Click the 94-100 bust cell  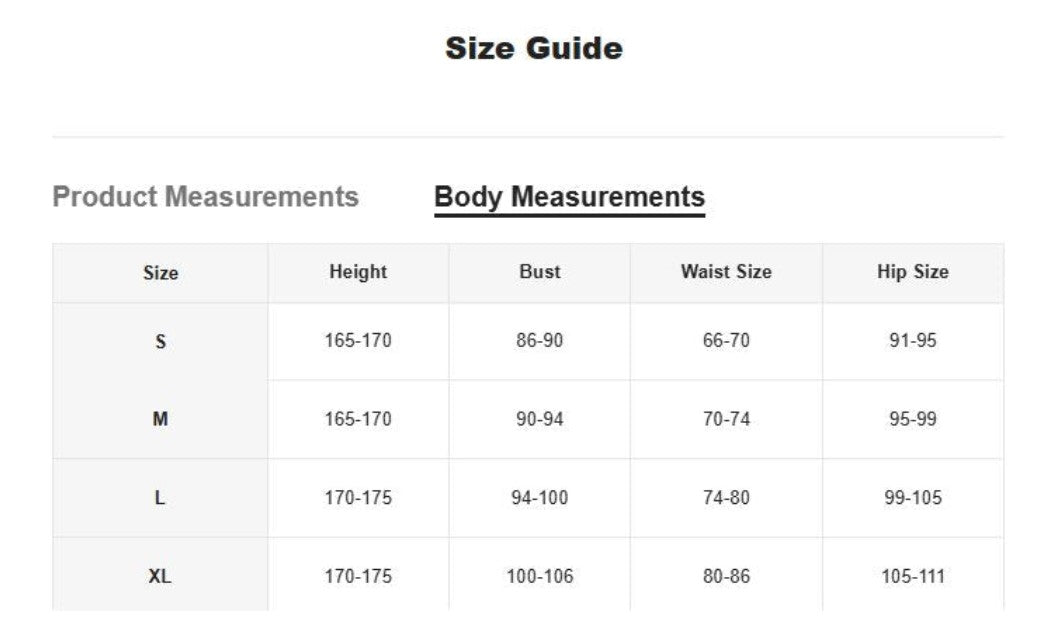point(540,497)
